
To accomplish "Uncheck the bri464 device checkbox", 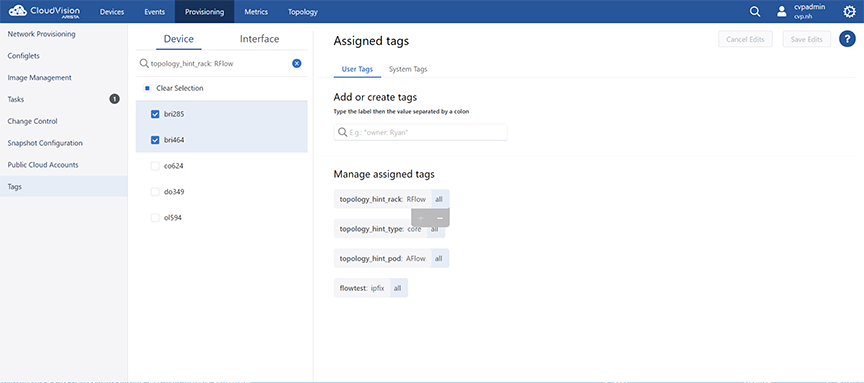I will [155, 140].
